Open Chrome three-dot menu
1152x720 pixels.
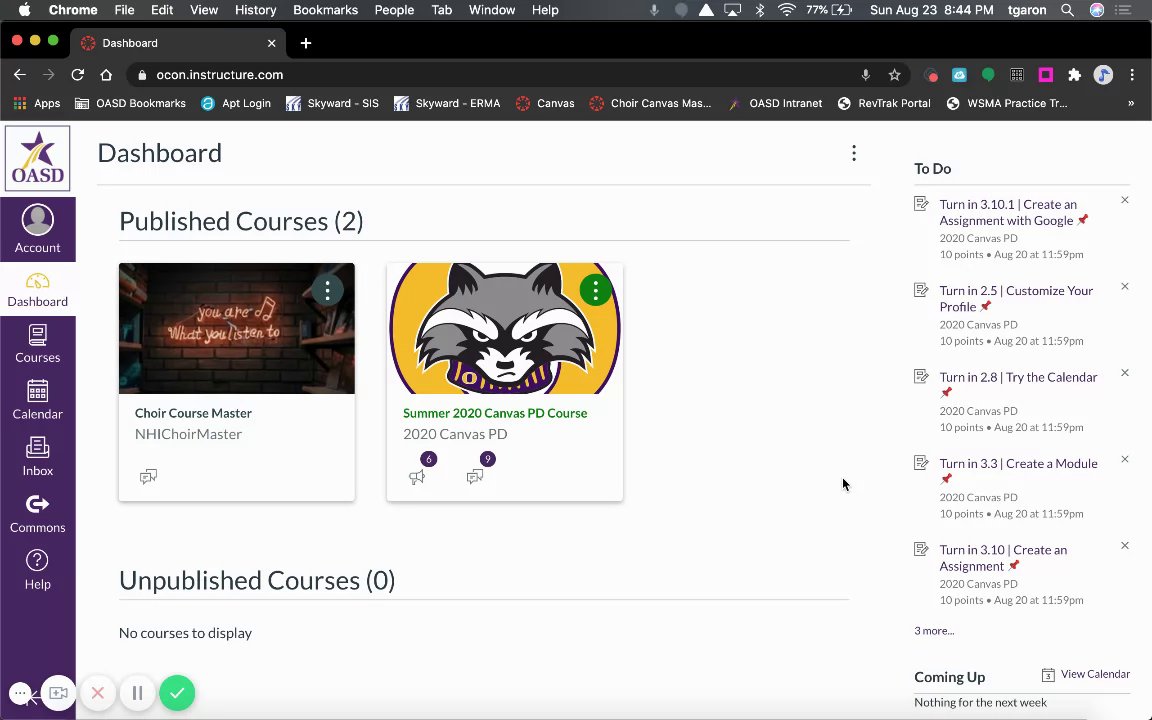[x=1132, y=75]
